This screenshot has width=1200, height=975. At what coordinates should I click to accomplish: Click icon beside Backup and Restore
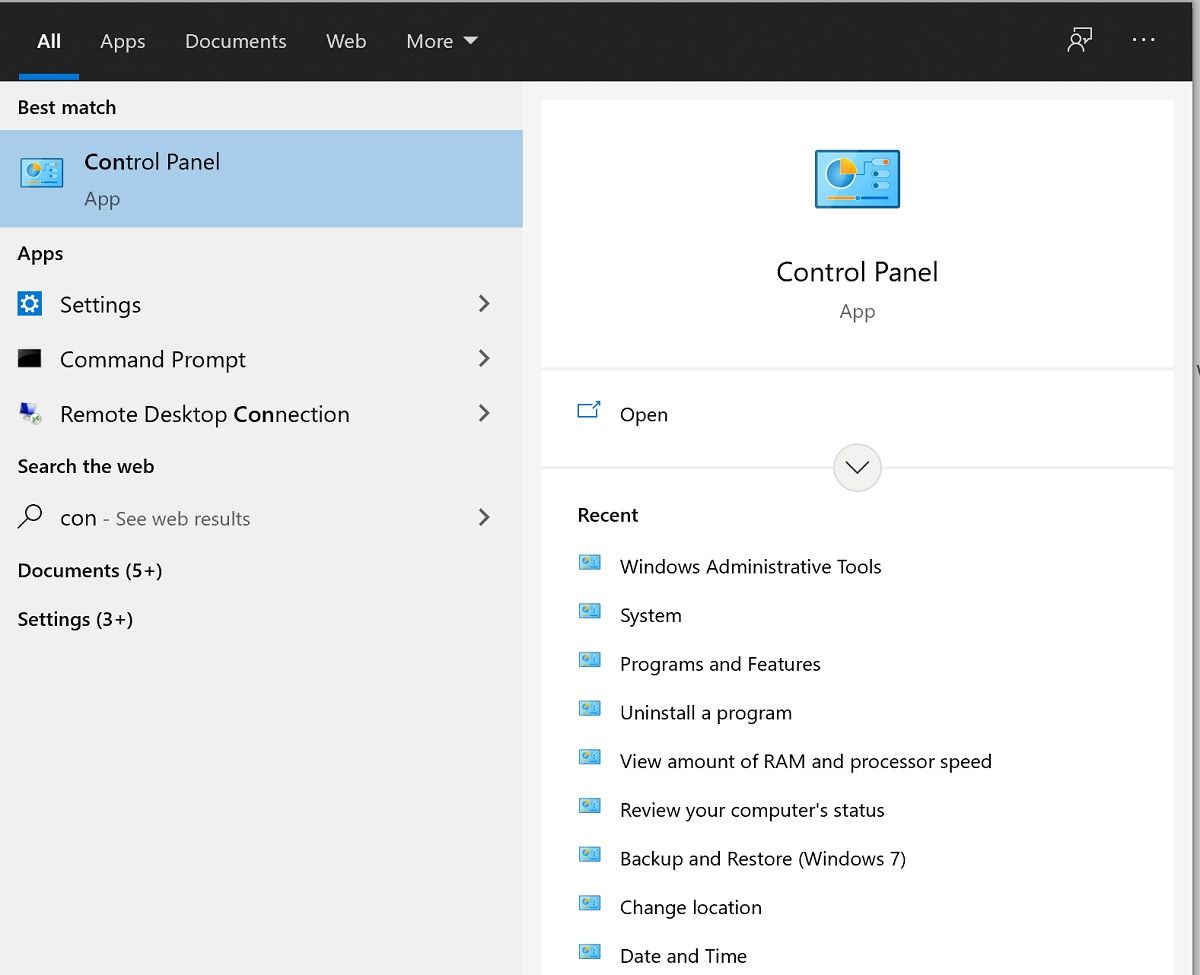[590, 854]
